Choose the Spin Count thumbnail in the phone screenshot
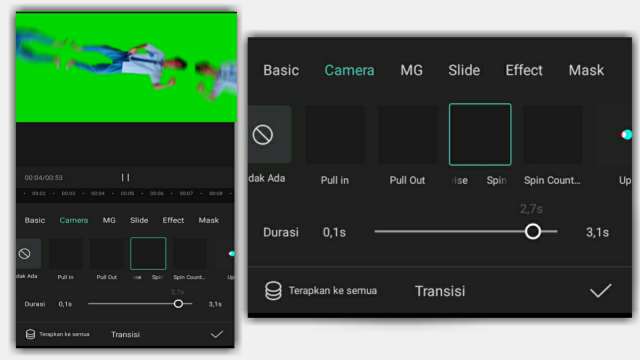Image resolution: width=640 pixels, height=360 pixels. (189, 254)
